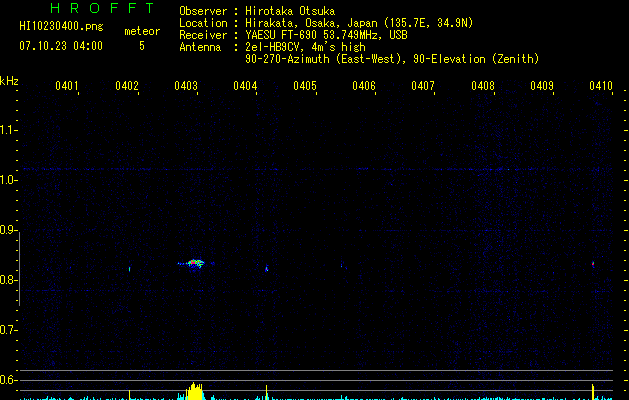The width and height of the screenshot is (629, 400).
Task: Click the 0406 time marker
Action: point(364,86)
